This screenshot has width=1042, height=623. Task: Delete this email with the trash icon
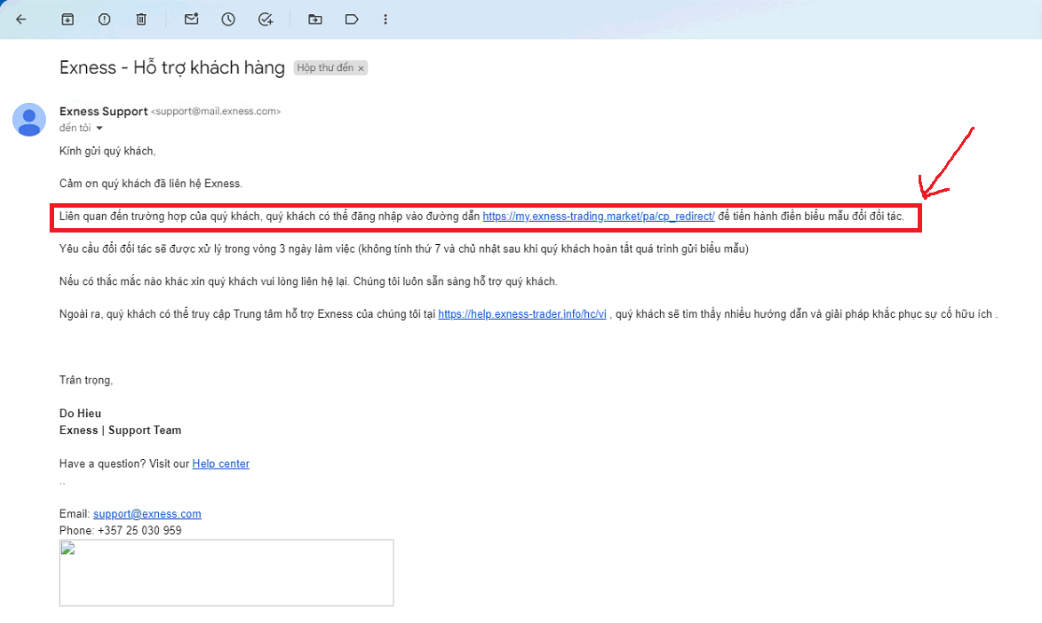coord(141,19)
